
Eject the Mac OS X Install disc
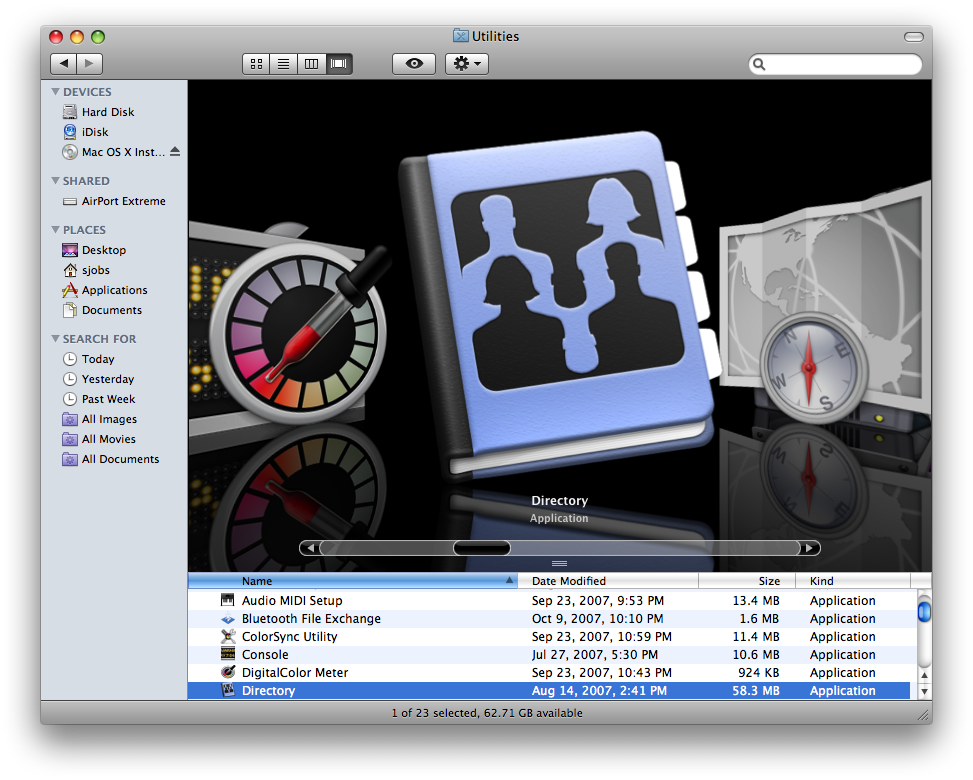175,151
